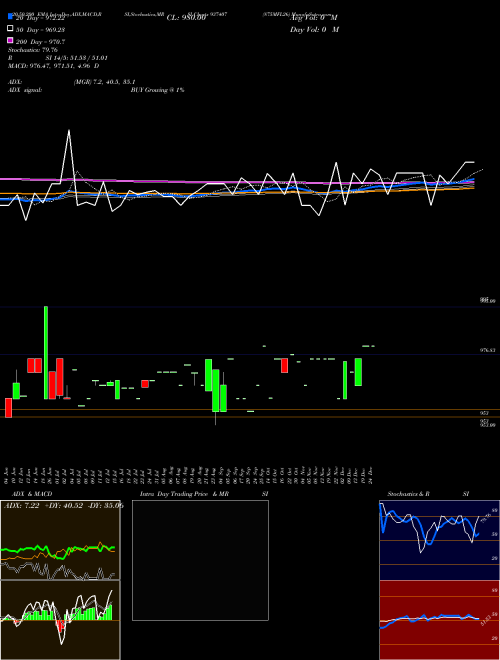Click the 'ADX: 7.22' readout in ADX panel
This screenshot has width=500, height=660.
point(21,506)
